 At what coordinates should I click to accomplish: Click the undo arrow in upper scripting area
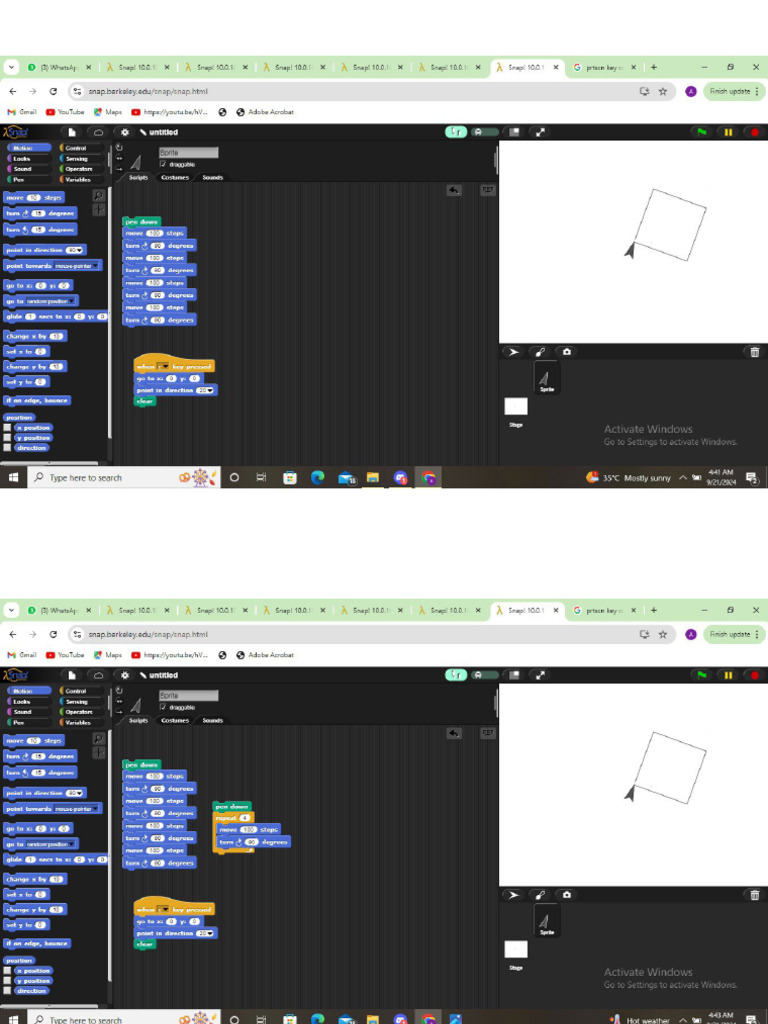click(454, 190)
